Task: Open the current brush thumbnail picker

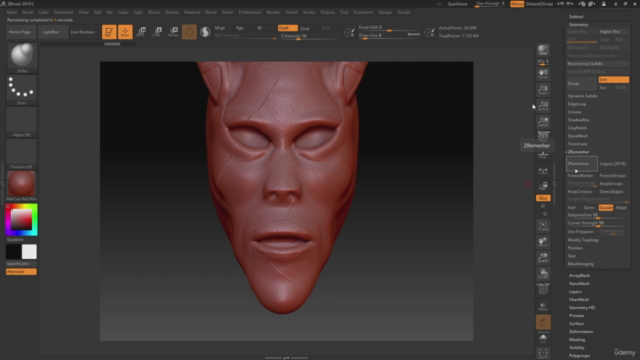Action: click(x=22, y=58)
